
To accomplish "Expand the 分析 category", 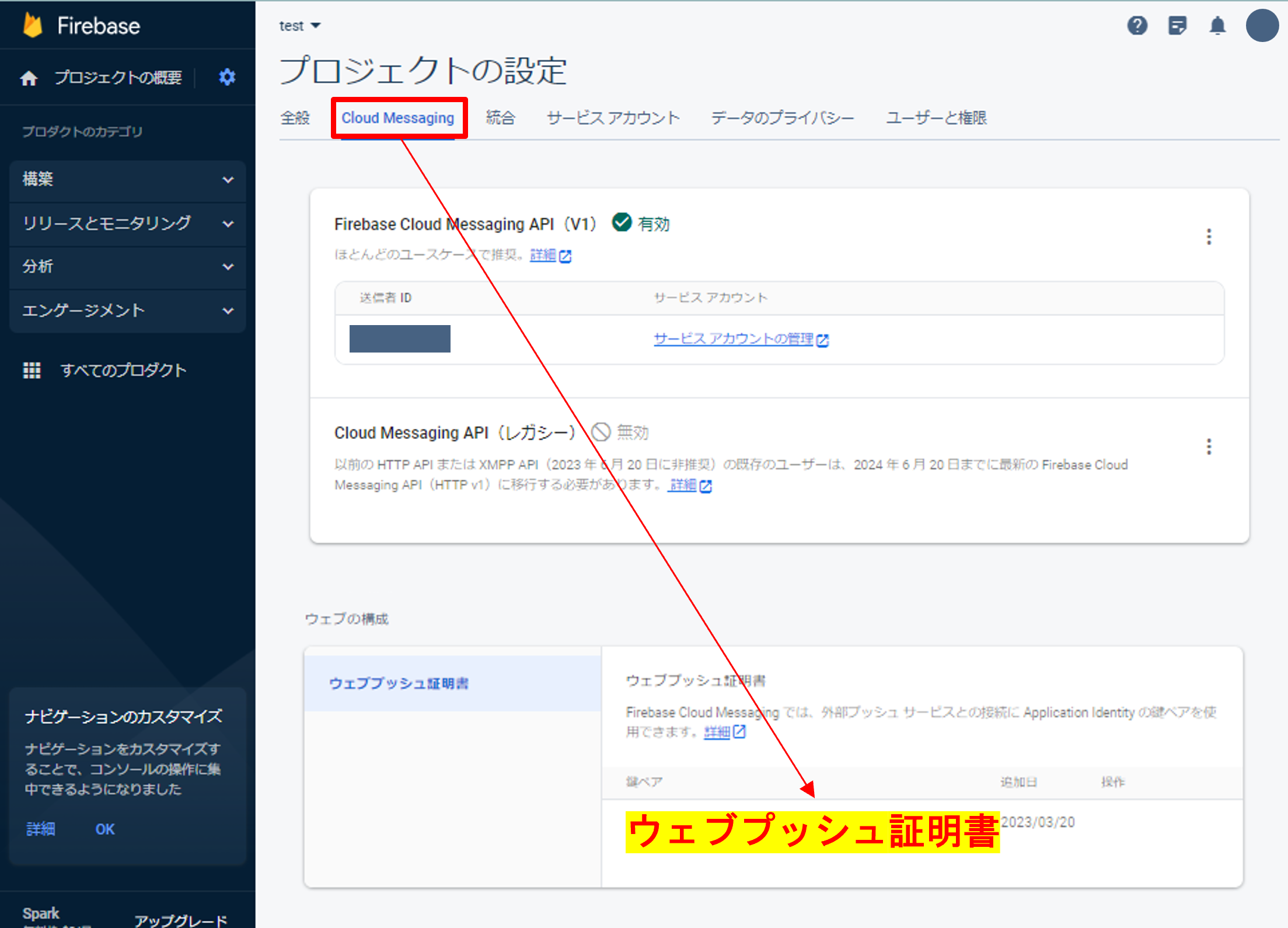I will tap(128, 267).
